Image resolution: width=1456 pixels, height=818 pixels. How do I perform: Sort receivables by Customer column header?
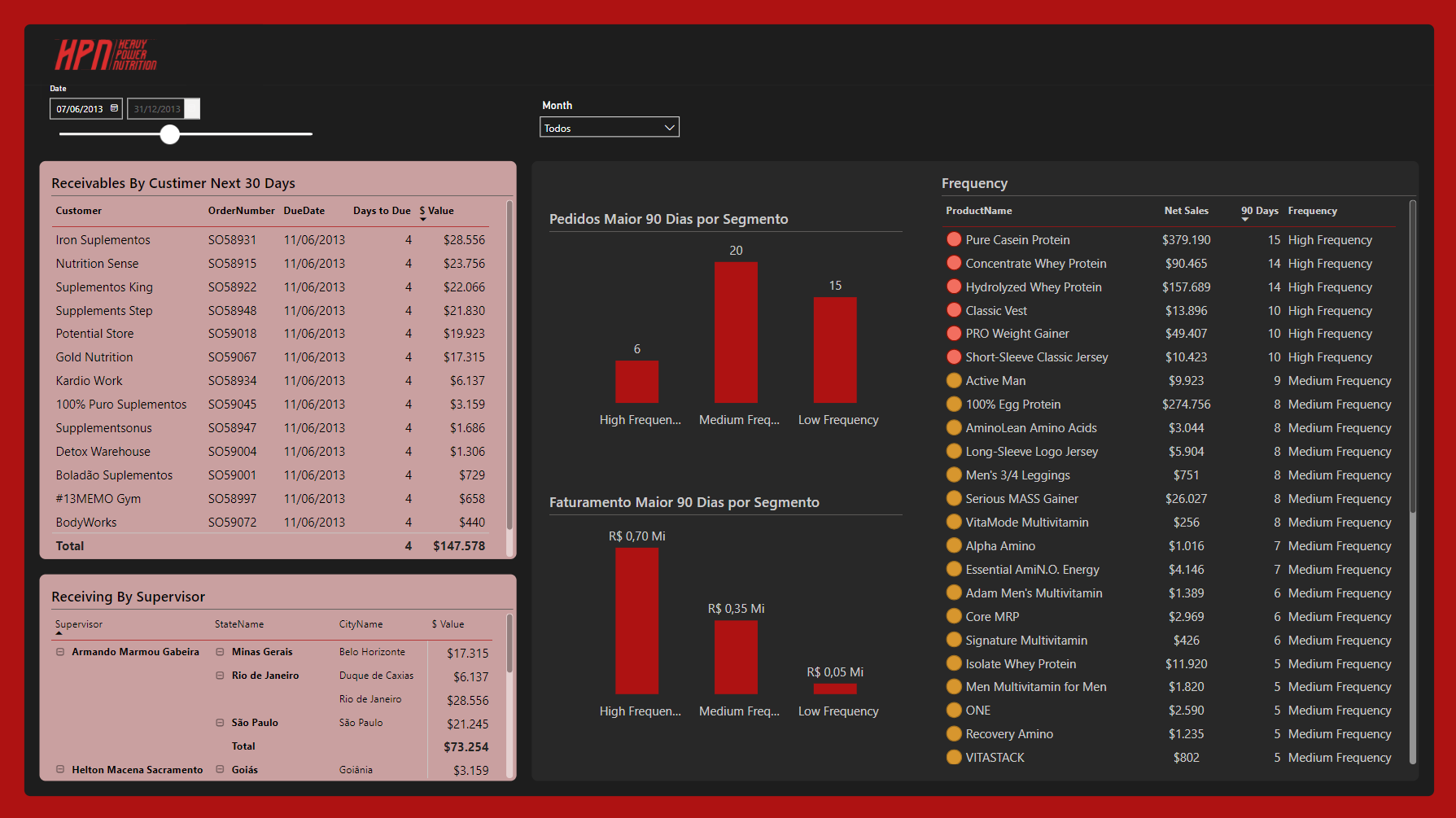point(79,211)
